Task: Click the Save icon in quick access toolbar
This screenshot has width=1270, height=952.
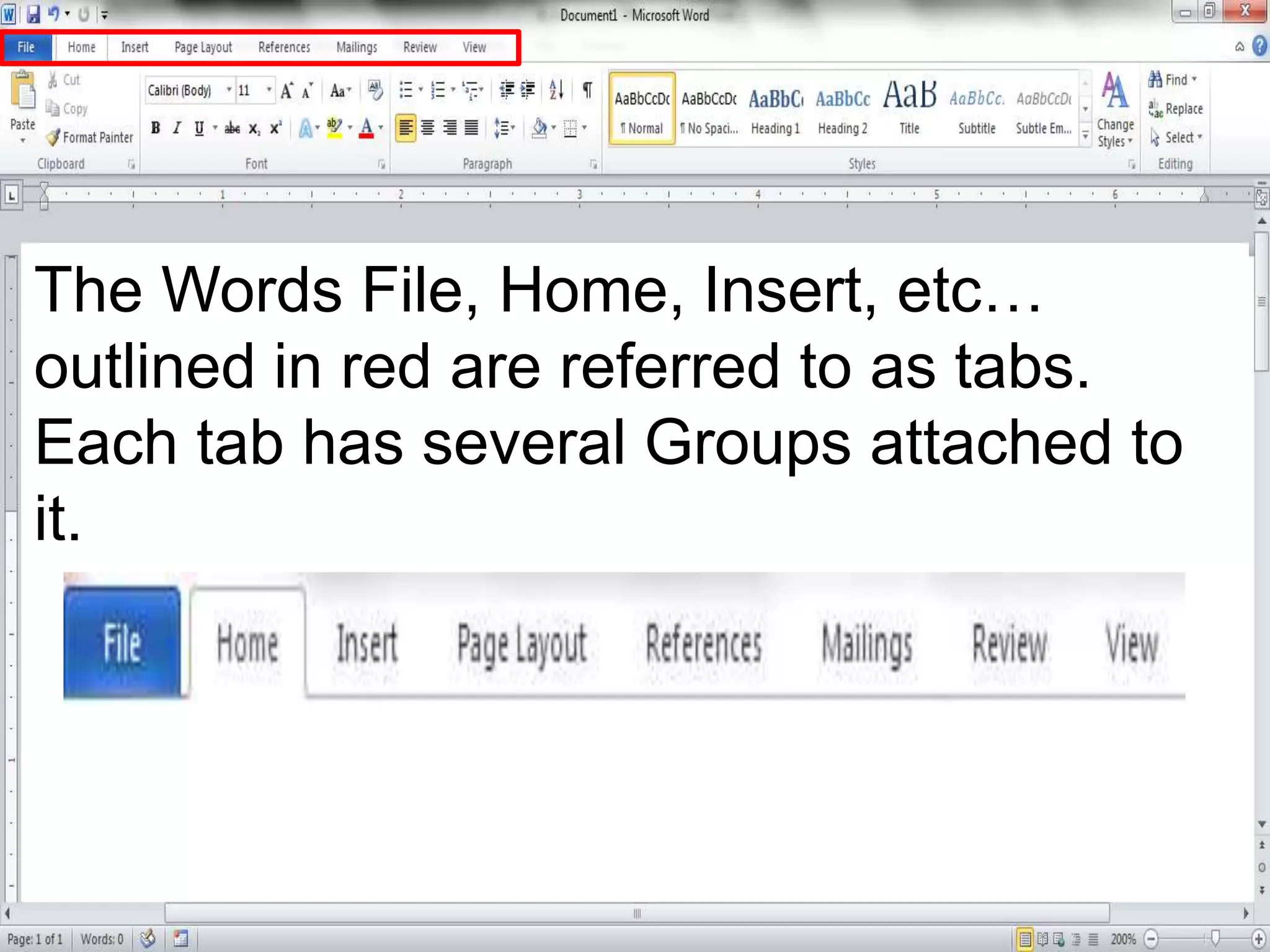Action: pos(33,14)
